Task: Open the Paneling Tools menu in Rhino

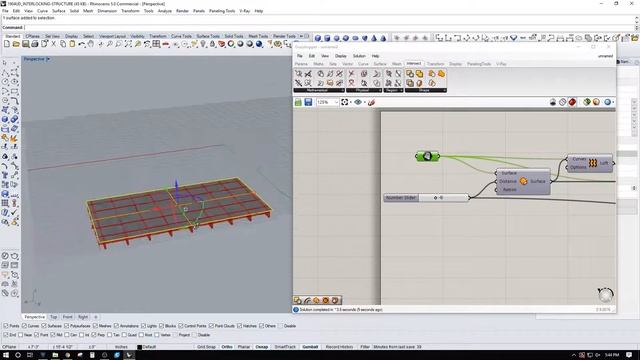Action: pos(222,11)
